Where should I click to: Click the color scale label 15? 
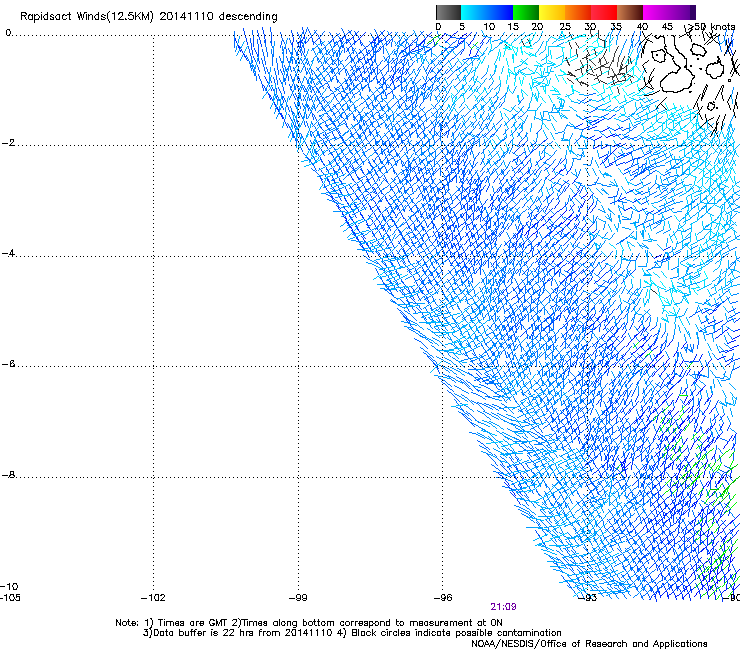click(513, 27)
